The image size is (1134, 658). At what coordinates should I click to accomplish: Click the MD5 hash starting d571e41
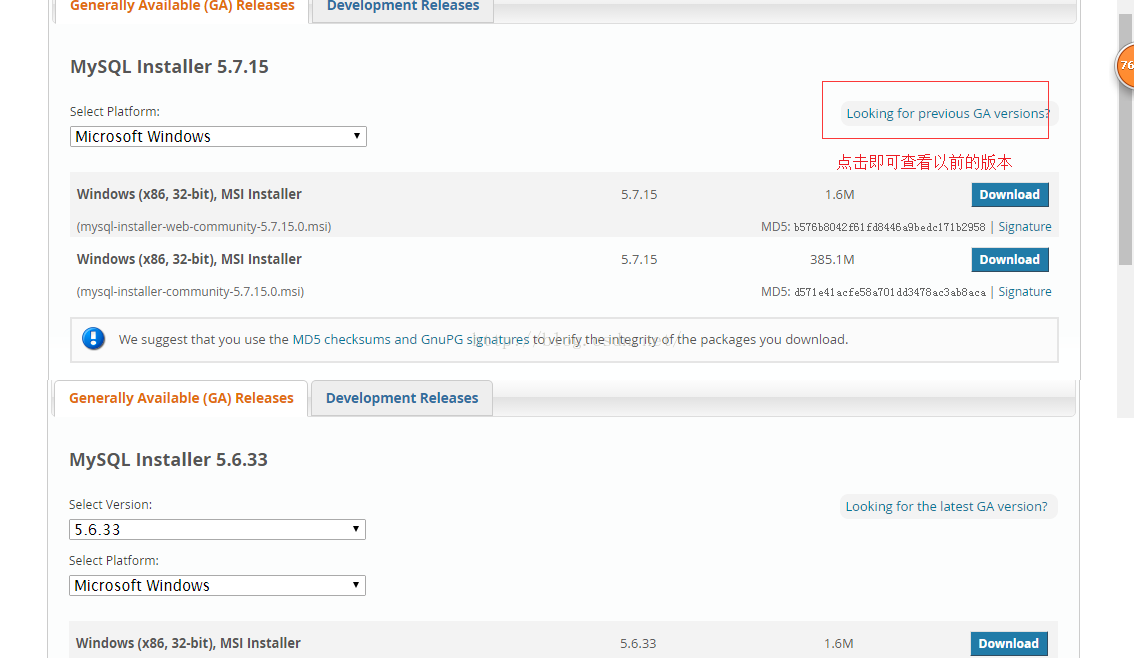click(x=890, y=292)
